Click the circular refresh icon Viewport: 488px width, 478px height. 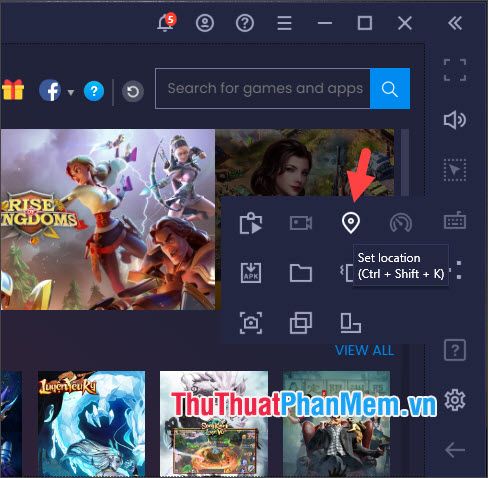(x=133, y=91)
